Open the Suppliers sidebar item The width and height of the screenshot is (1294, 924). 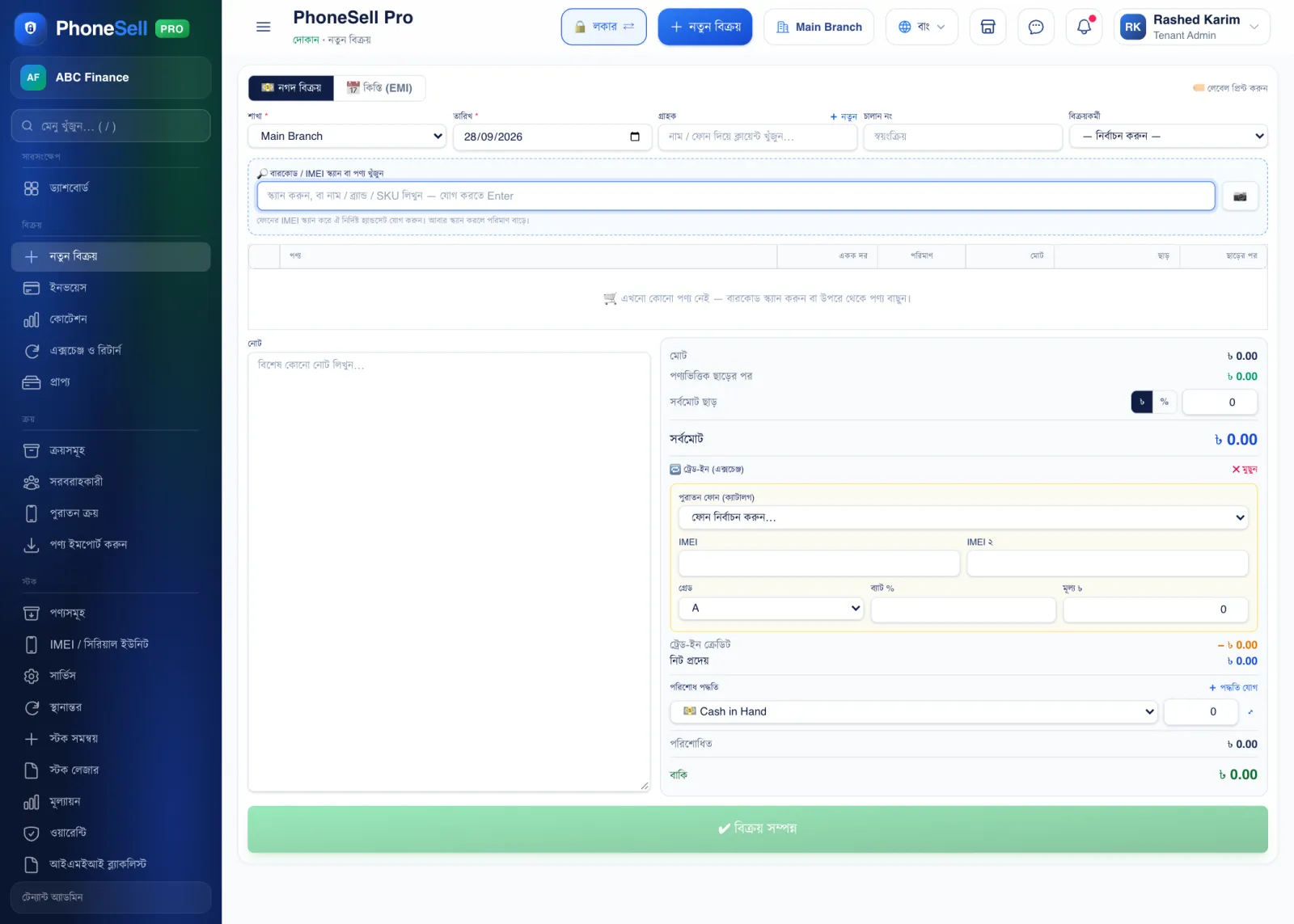click(111, 482)
